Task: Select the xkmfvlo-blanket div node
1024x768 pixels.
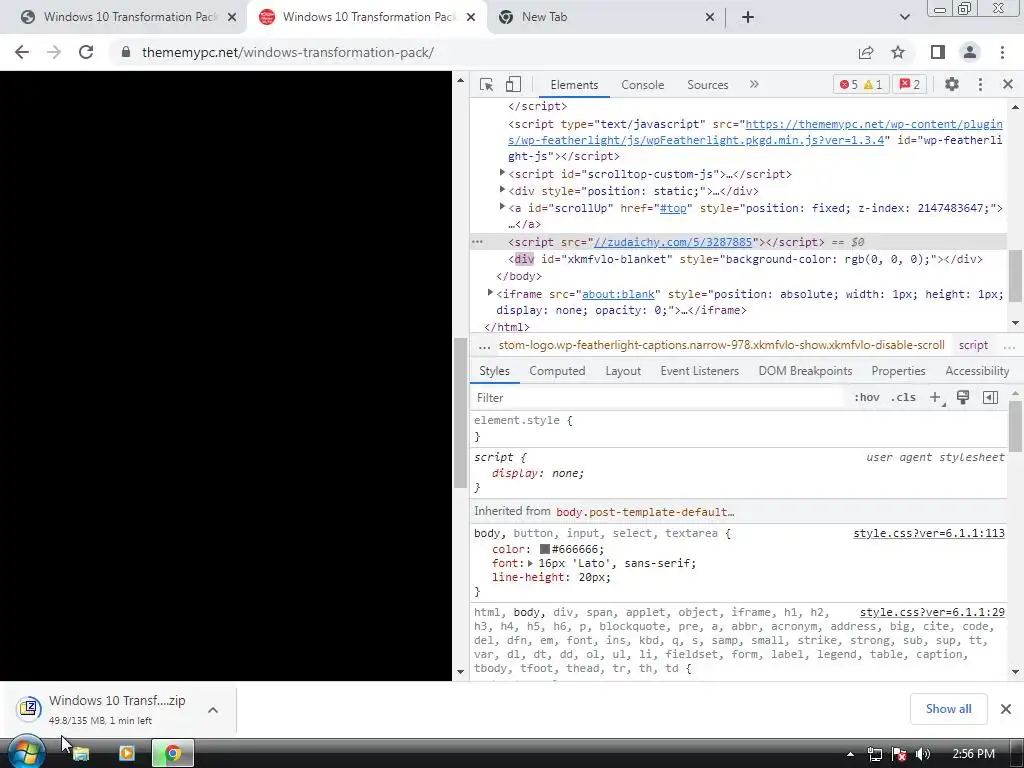Action: [745, 259]
